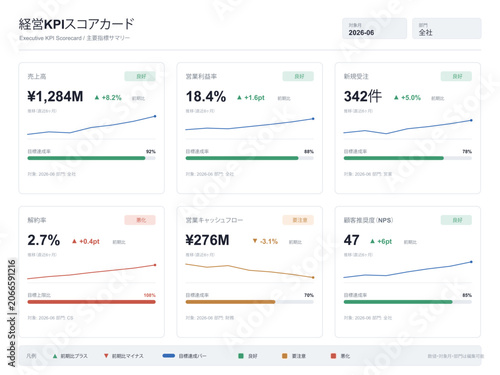Click the red square 悪化 legend icon

click(x=333, y=356)
